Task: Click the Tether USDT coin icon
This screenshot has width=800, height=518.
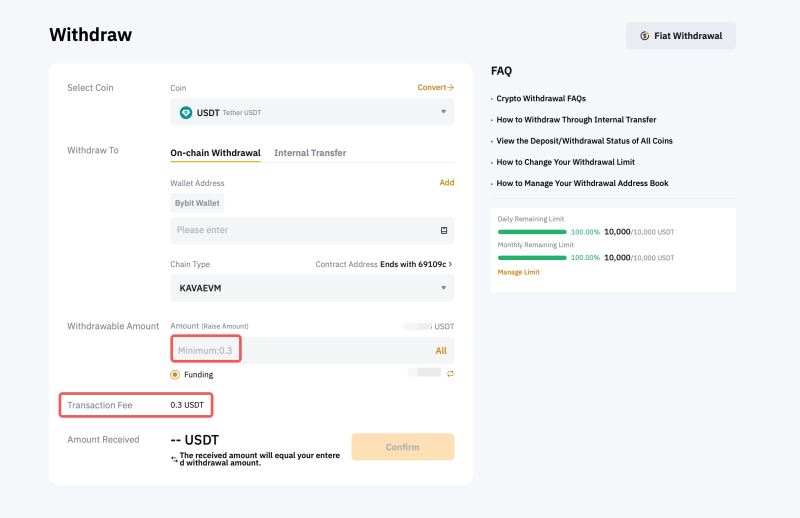Action: pyautogui.click(x=185, y=113)
